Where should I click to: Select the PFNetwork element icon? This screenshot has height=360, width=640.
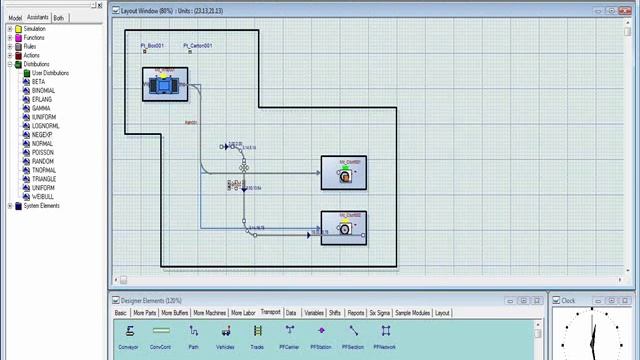click(385, 331)
